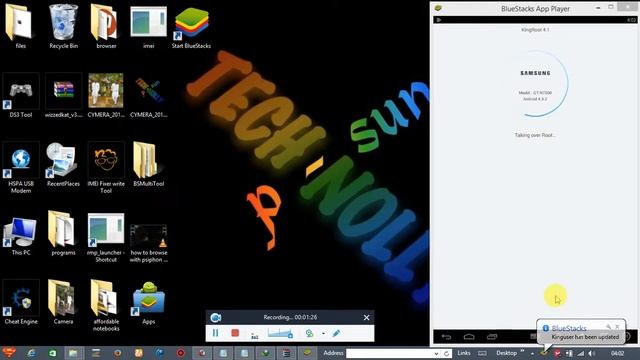
Task: Expand the Desktop toolbar chevron
Action: [x=522, y=351]
